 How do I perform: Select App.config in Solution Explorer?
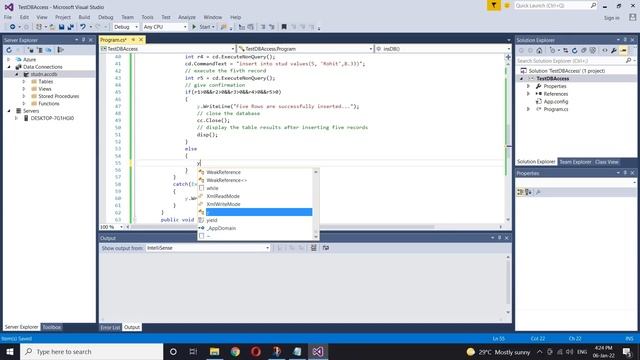tap(556, 102)
